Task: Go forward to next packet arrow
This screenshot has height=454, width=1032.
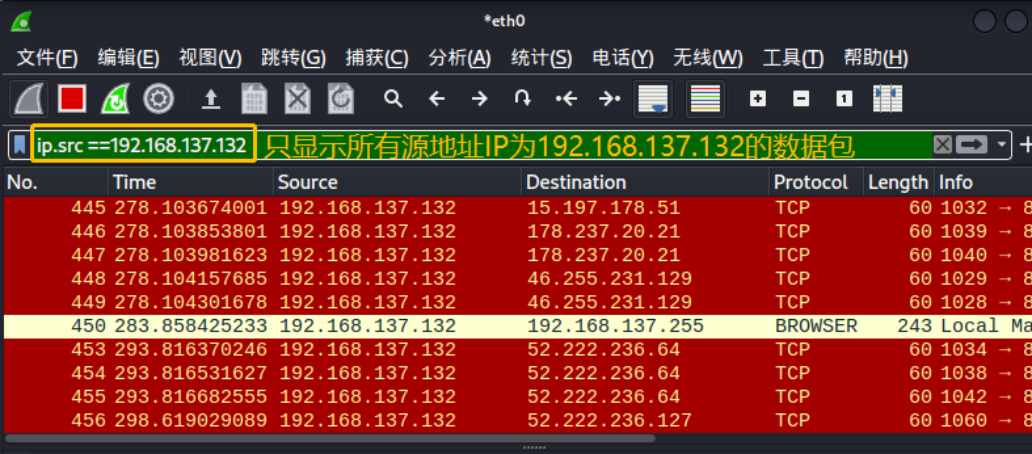Action: click(x=480, y=99)
